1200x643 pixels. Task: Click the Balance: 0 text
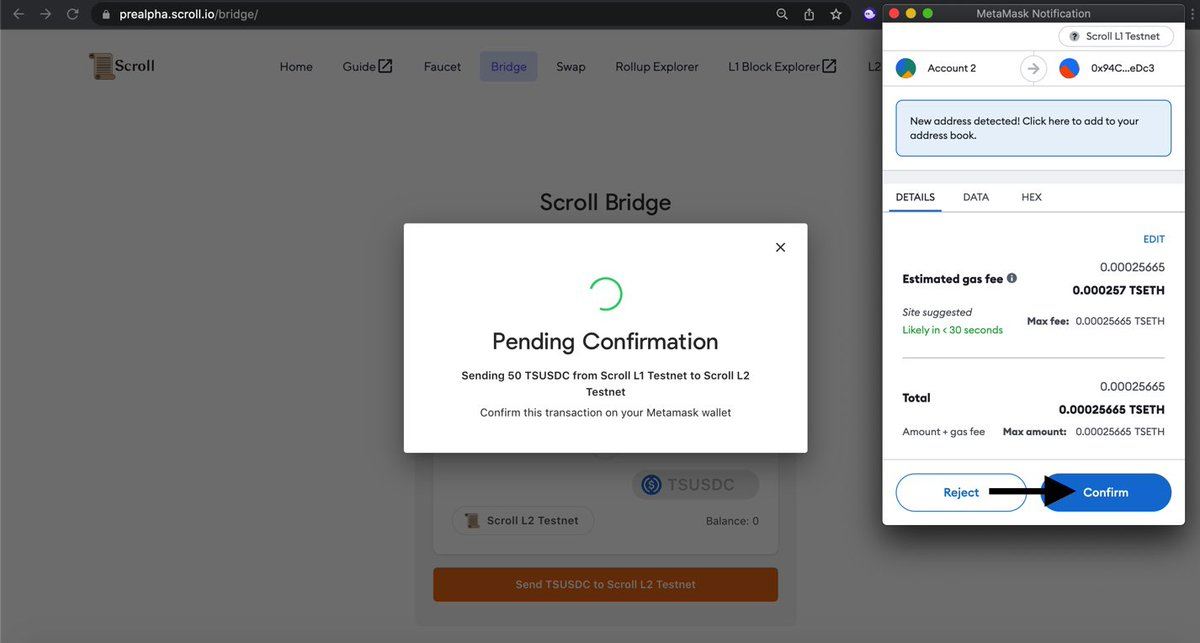coord(732,521)
